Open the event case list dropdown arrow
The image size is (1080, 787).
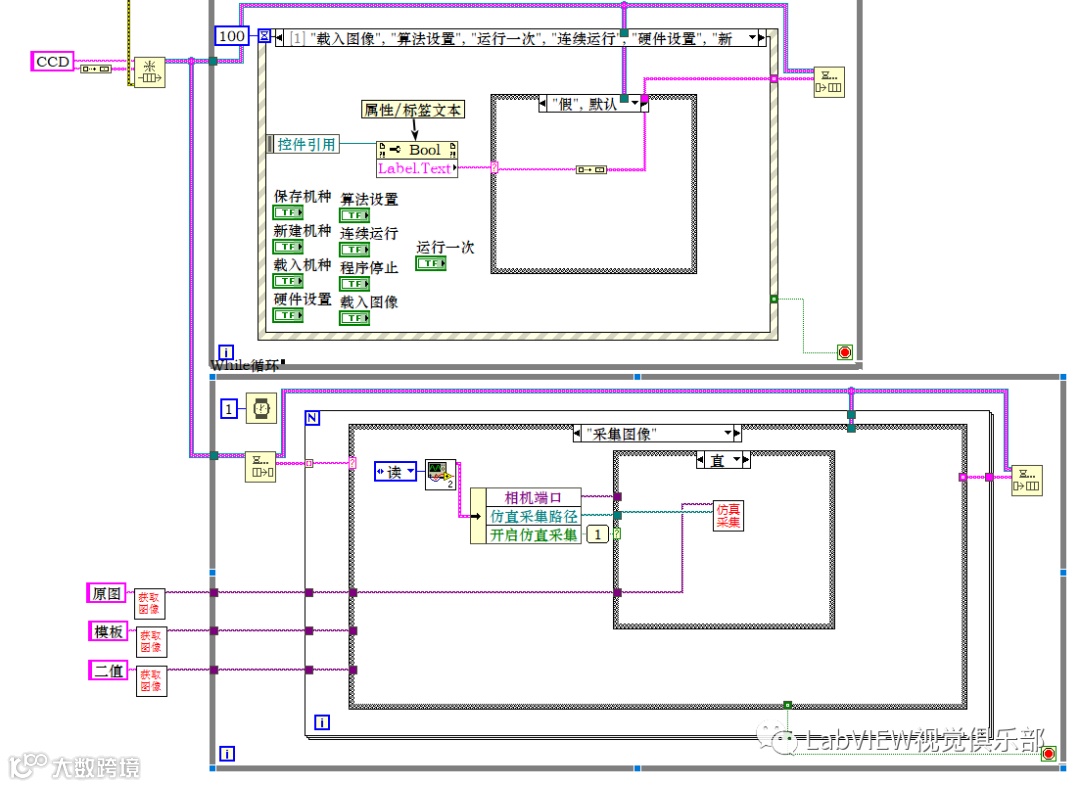point(753,38)
